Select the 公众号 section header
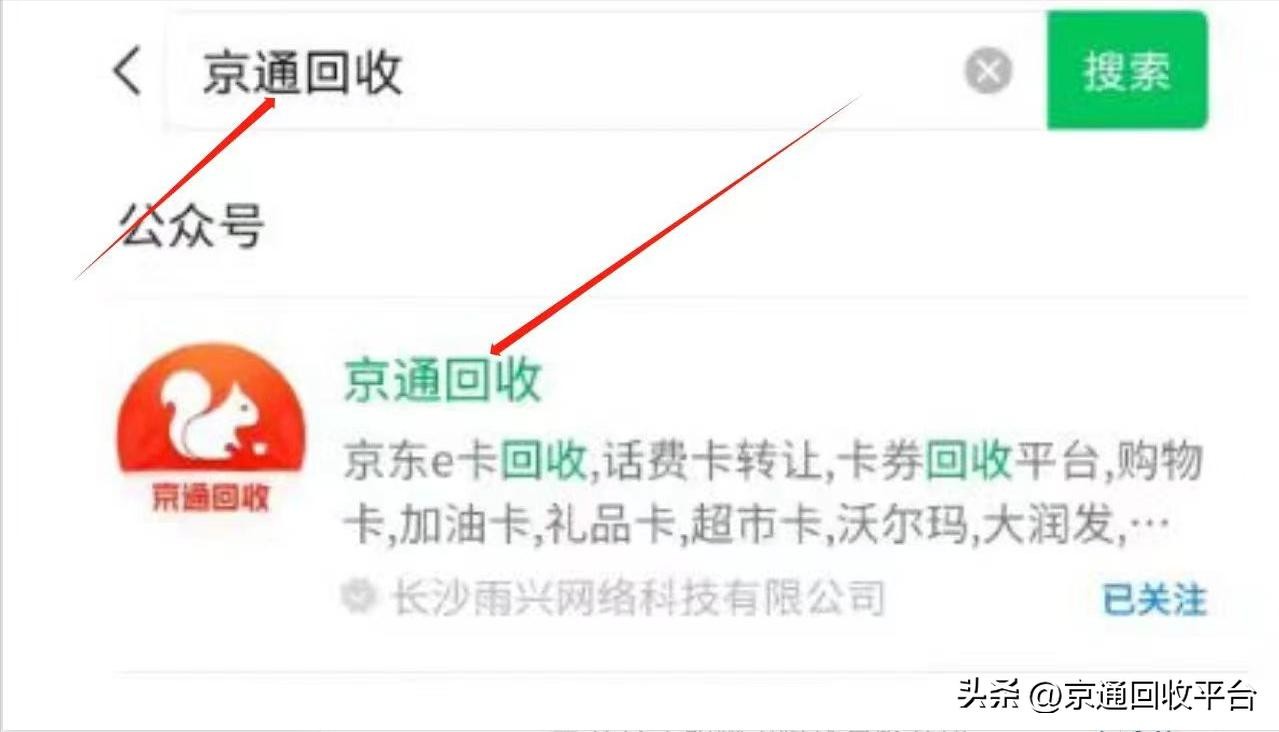Screen dimensions: 1279x732 pyautogui.click(x=192, y=225)
